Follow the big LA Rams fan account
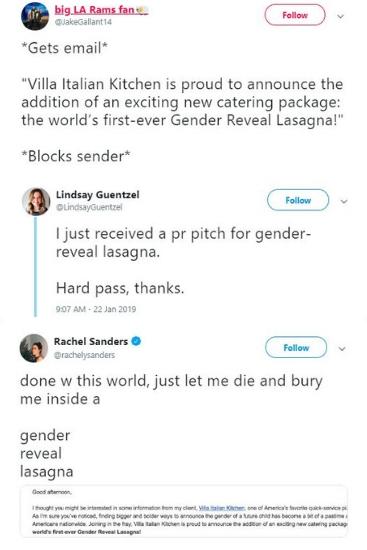Viewport: 367px width, 550px height. 295,15
